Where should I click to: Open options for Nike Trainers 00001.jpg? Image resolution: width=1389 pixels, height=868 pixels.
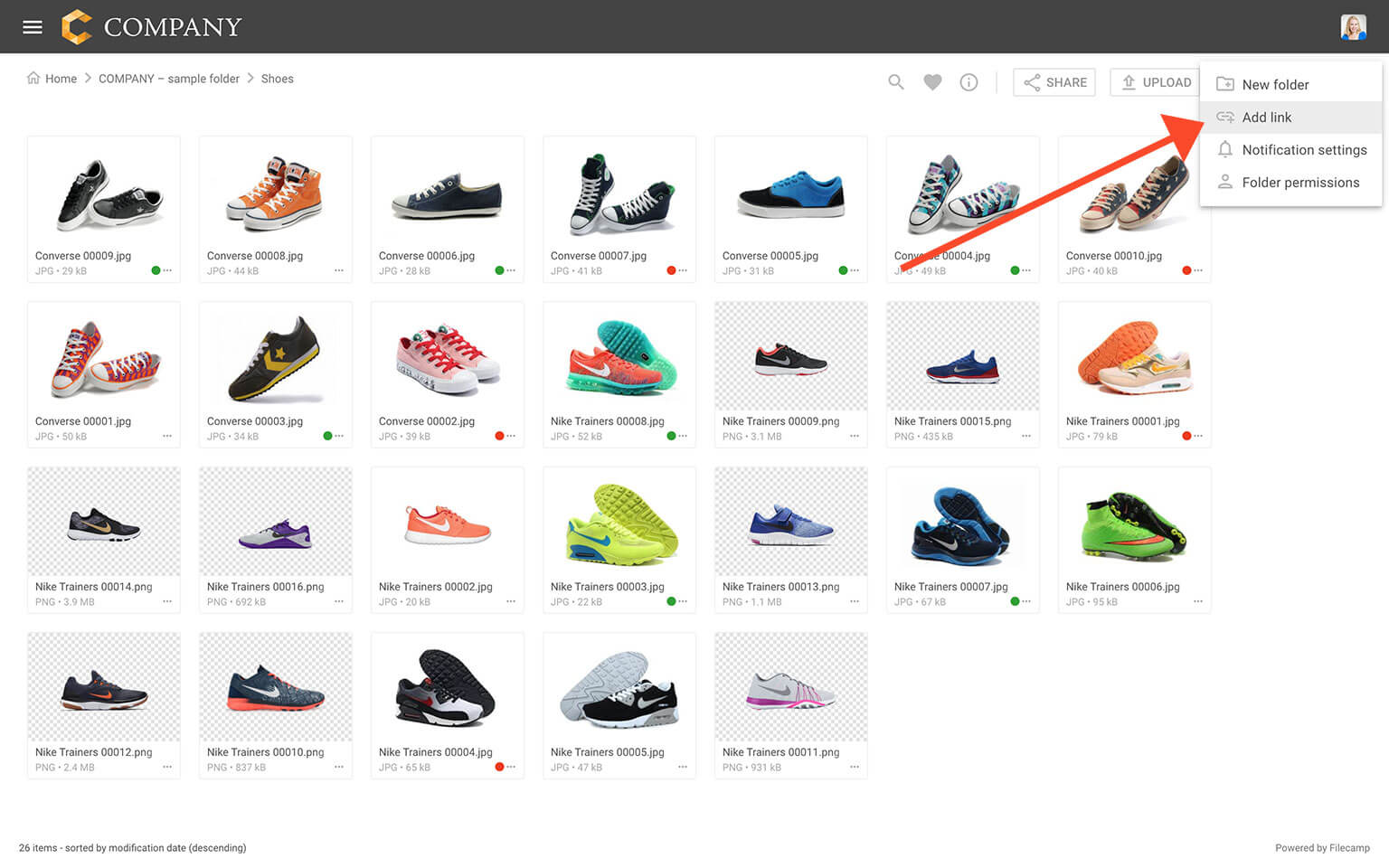point(1198,436)
